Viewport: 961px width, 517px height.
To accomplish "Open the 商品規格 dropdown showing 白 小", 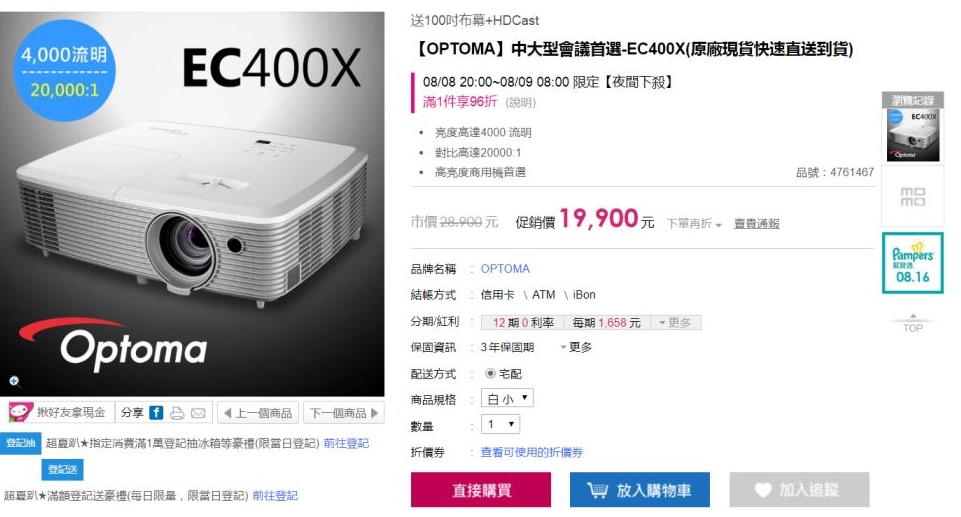I will tap(507, 398).
